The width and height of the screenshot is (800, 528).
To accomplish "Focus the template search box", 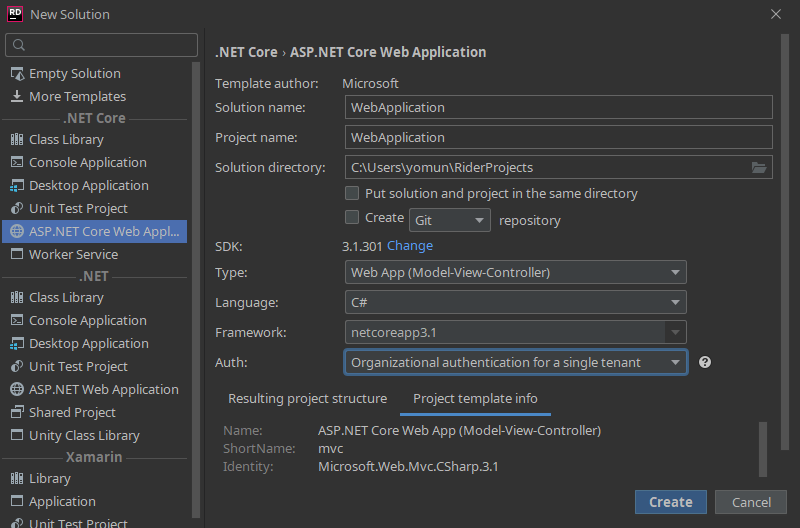I will [x=101, y=45].
